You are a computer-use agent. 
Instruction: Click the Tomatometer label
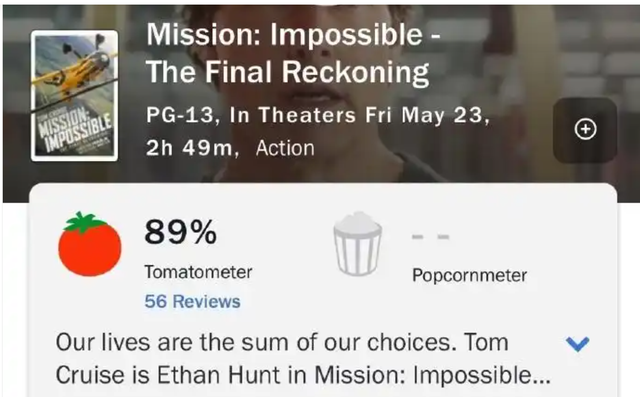198,272
